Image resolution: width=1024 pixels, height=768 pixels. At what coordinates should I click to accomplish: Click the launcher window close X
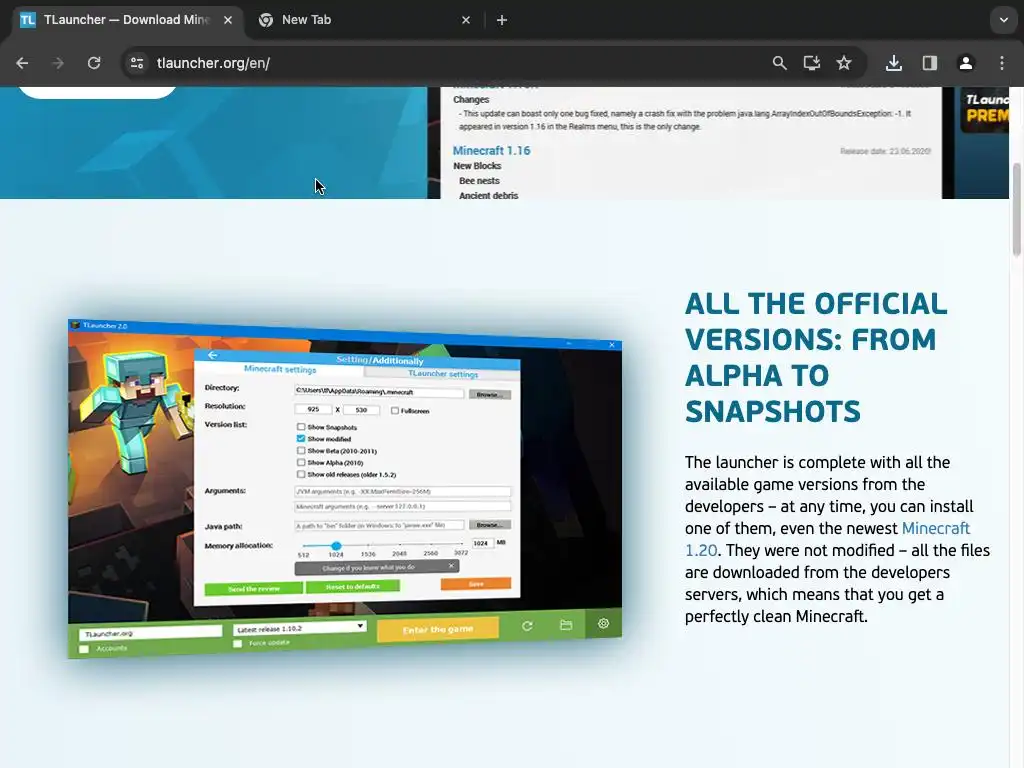(x=611, y=345)
